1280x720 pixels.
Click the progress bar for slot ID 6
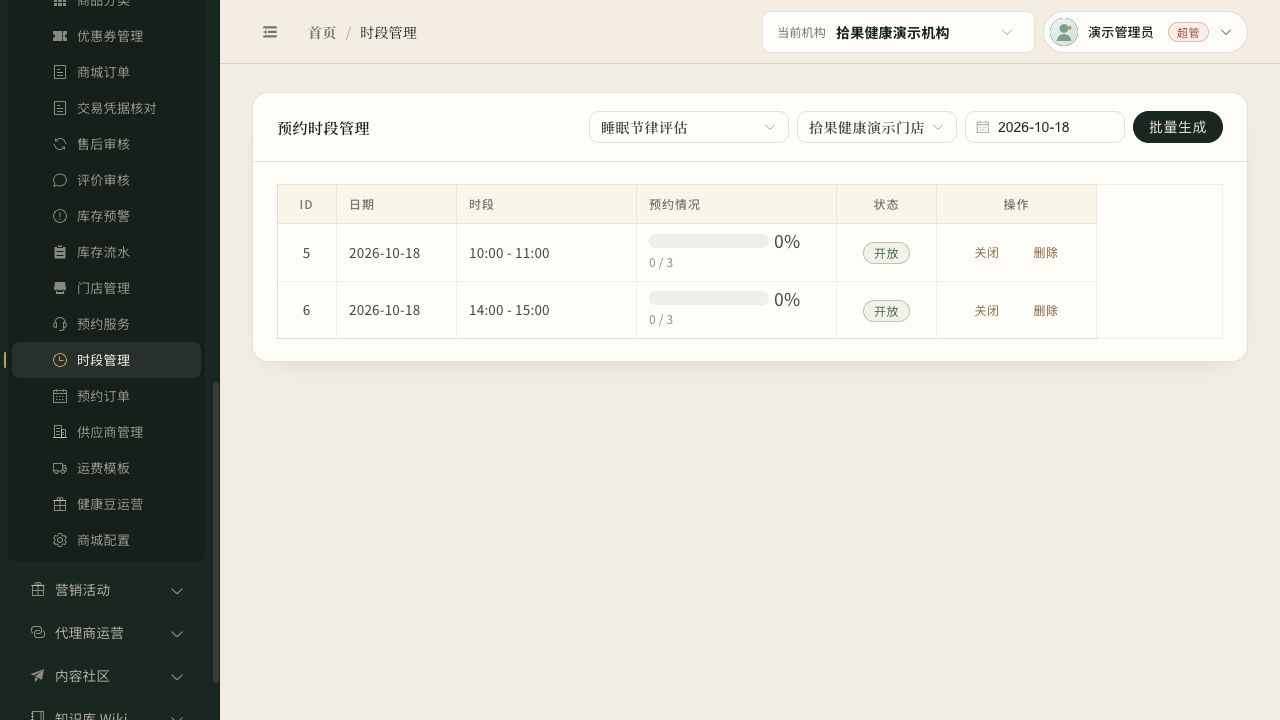[709, 298]
